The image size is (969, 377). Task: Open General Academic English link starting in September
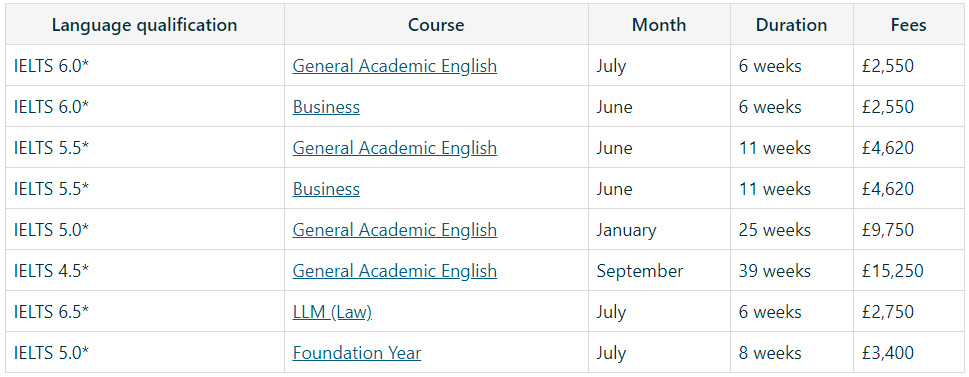click(x=394, y=271)
